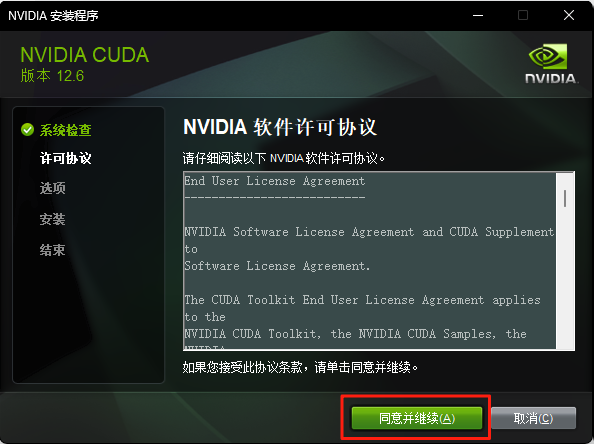
Task: Click the line 'Software License Agreement.'
Action: click(x=277, y=266)
